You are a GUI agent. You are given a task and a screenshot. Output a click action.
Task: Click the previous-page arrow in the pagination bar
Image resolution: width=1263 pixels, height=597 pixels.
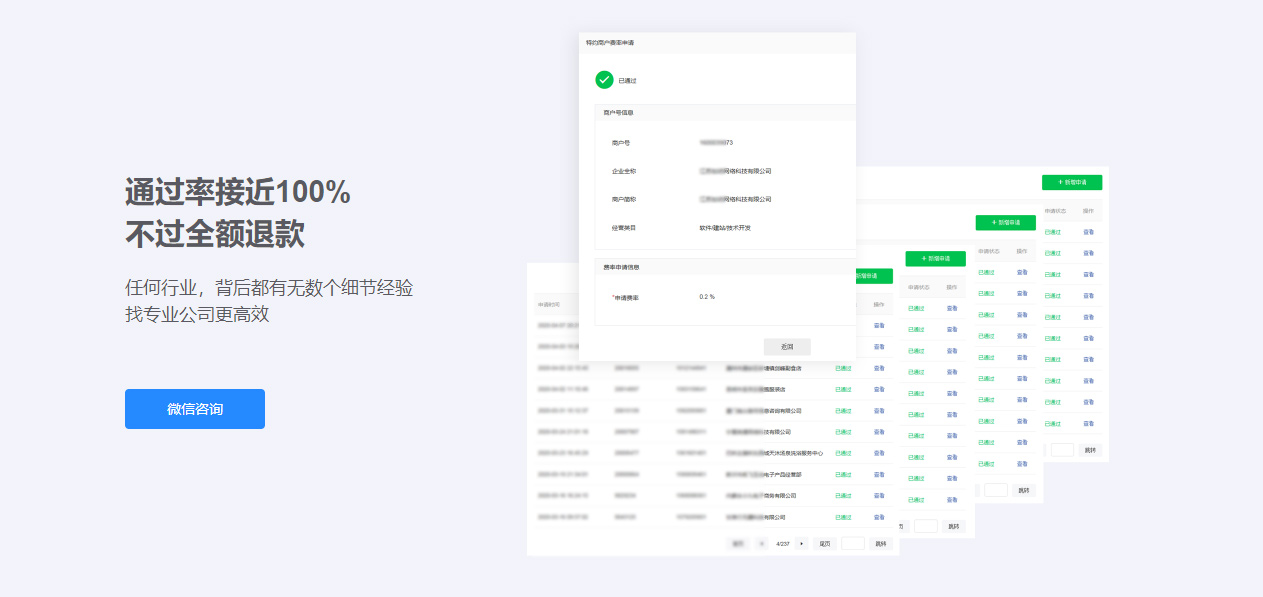[760, 543]
